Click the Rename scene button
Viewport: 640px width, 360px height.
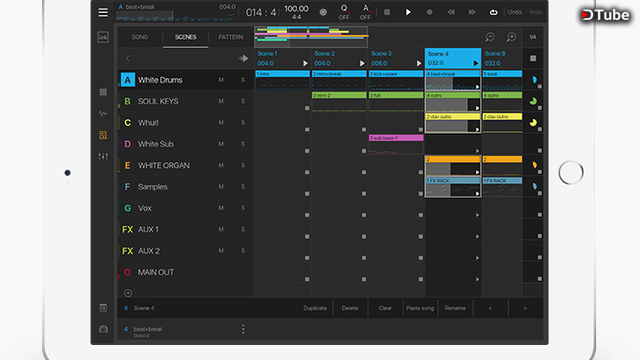(455, 308)
